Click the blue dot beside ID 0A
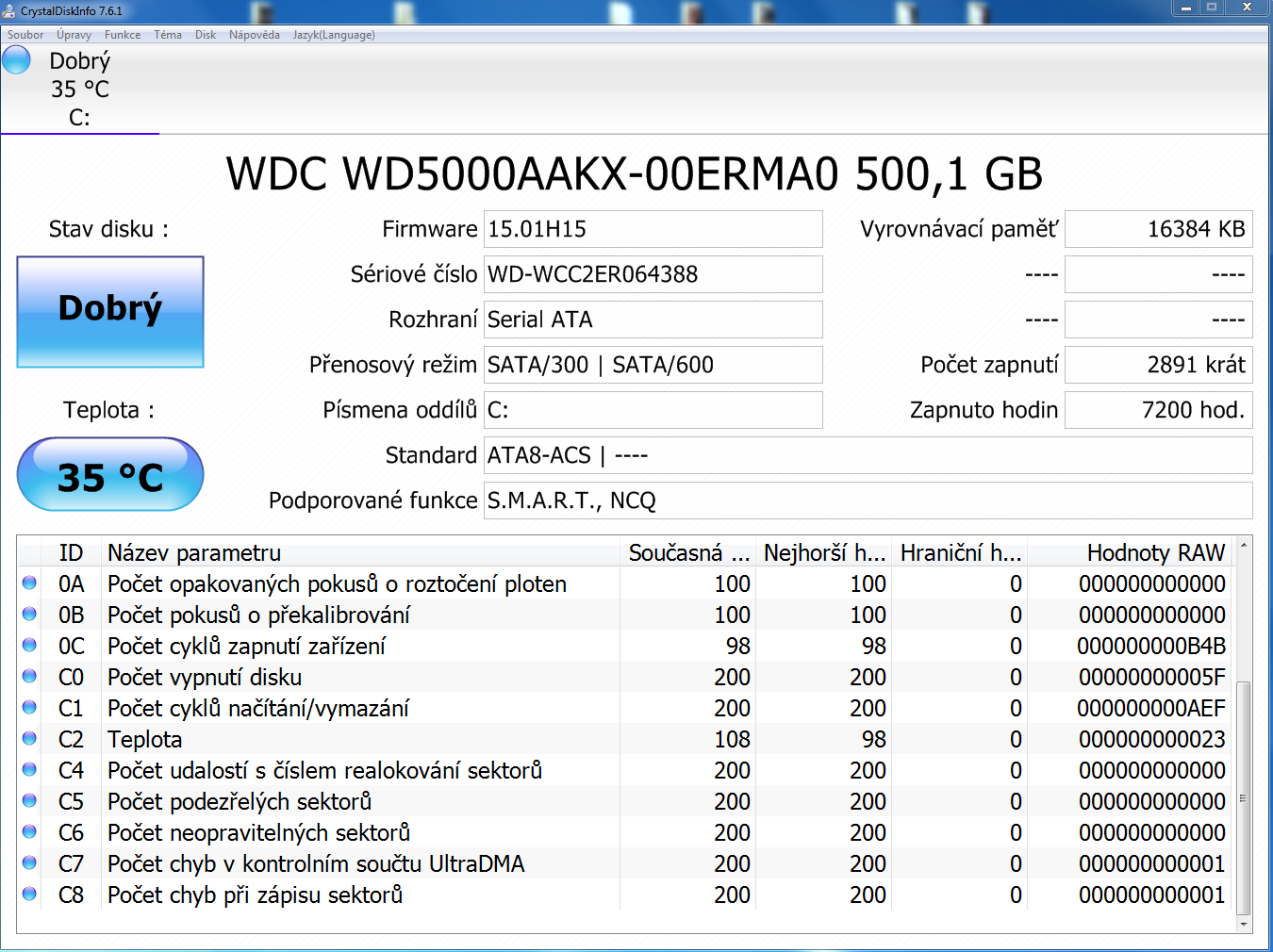 pos(29,583)
